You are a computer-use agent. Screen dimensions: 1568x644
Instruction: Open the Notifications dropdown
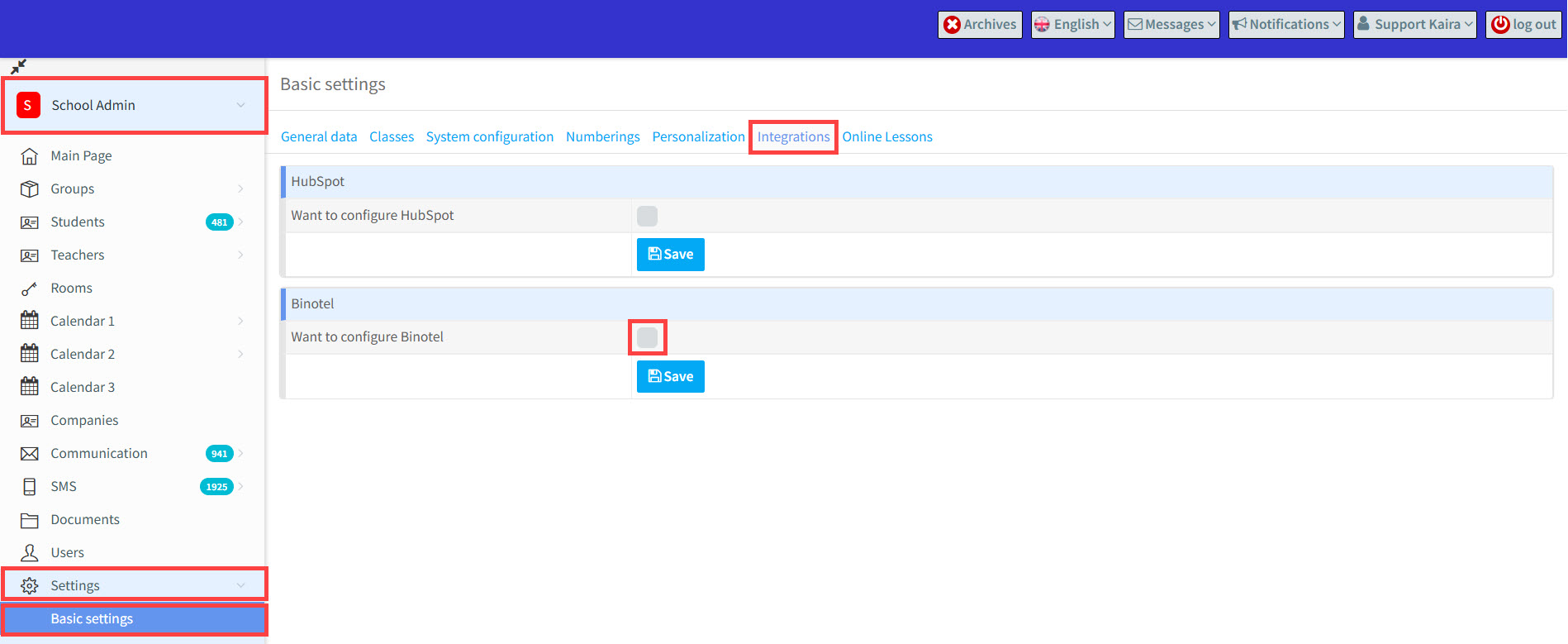coord(1286,25)
